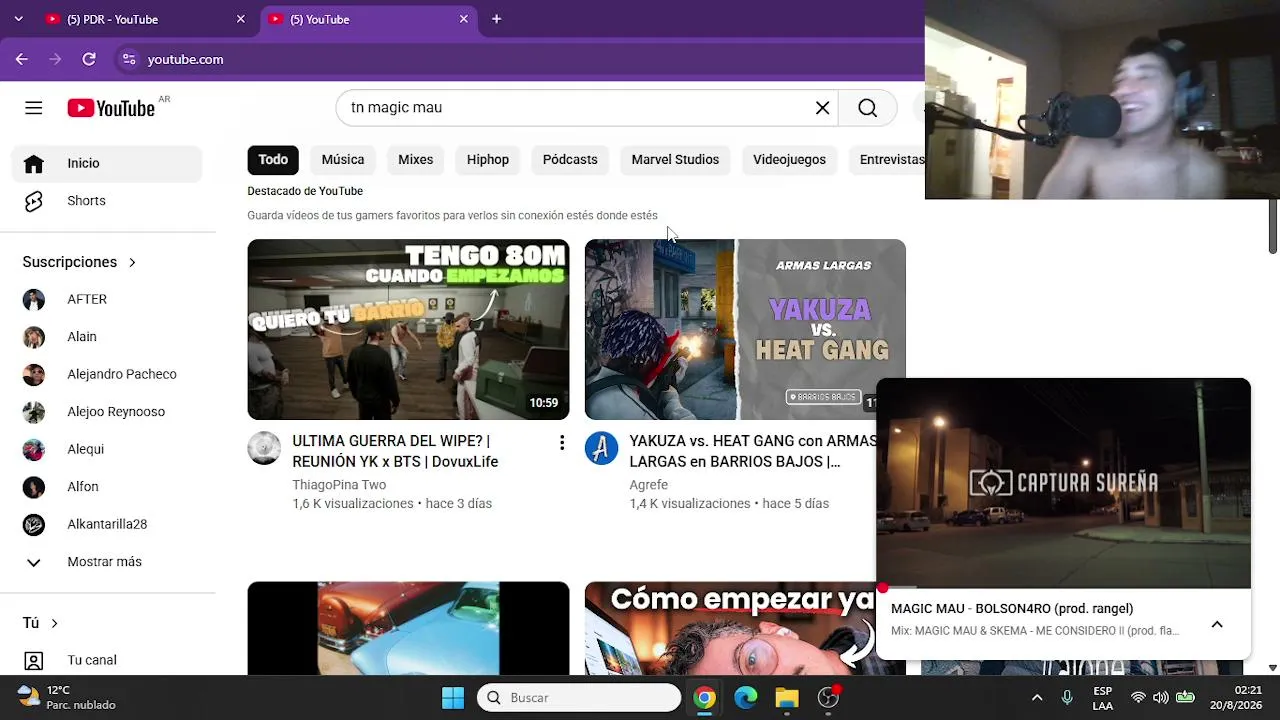Click the page vertical scrollbar thumb

click(1273, 226)
